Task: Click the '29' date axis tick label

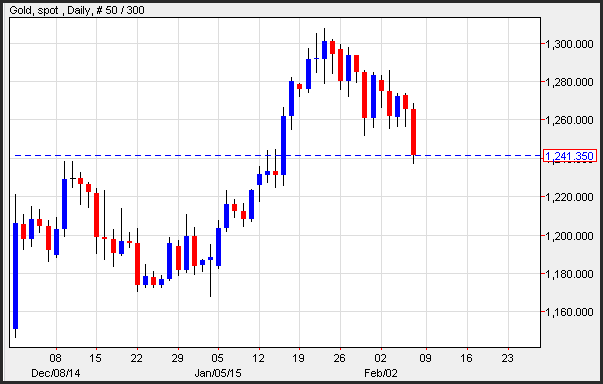Action: click(177, 358)
